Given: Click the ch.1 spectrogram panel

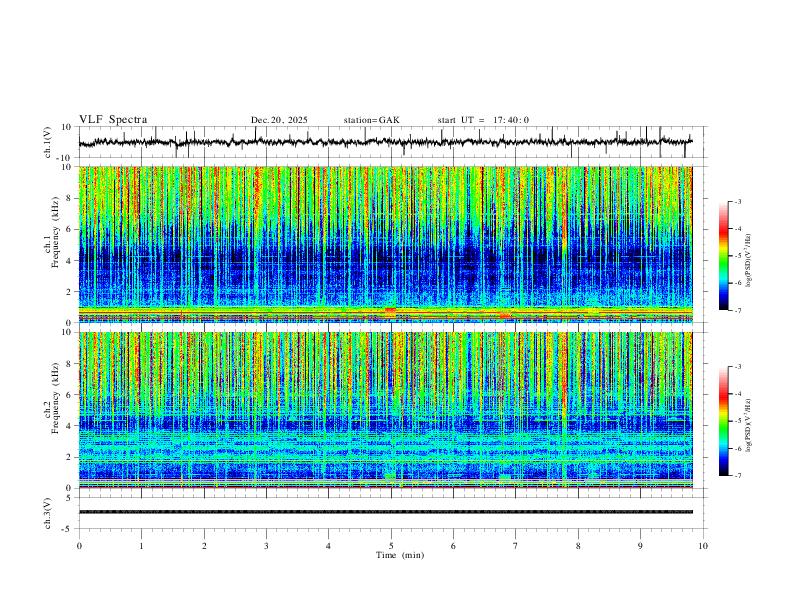Looking at the screenshot, I should click(385, 244).
